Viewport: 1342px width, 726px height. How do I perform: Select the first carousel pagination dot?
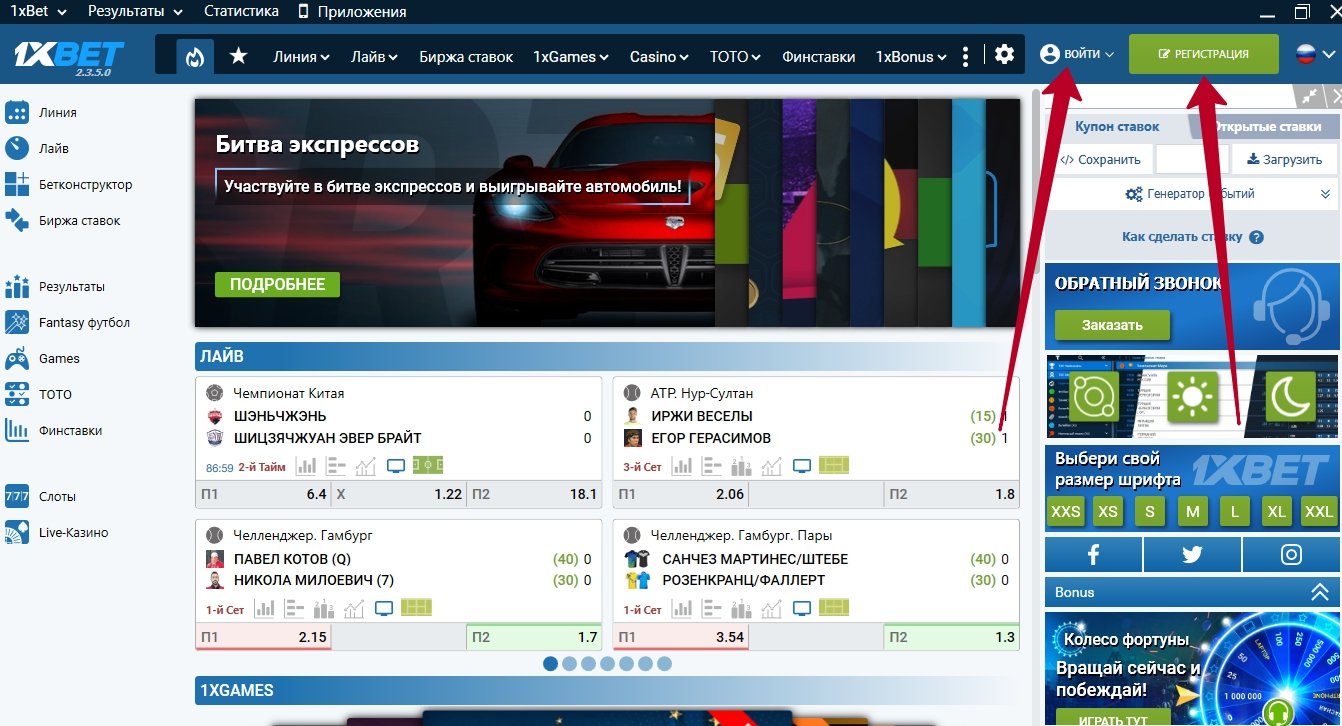[x=550, y=663]
